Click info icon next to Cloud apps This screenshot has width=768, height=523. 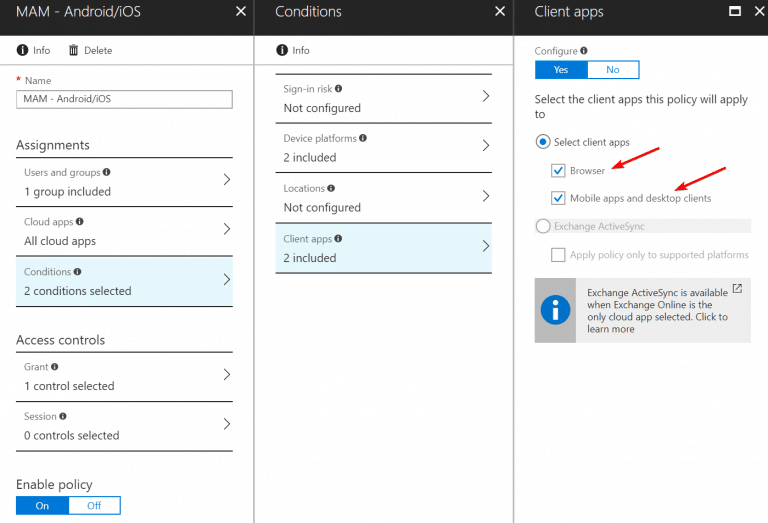79,222
